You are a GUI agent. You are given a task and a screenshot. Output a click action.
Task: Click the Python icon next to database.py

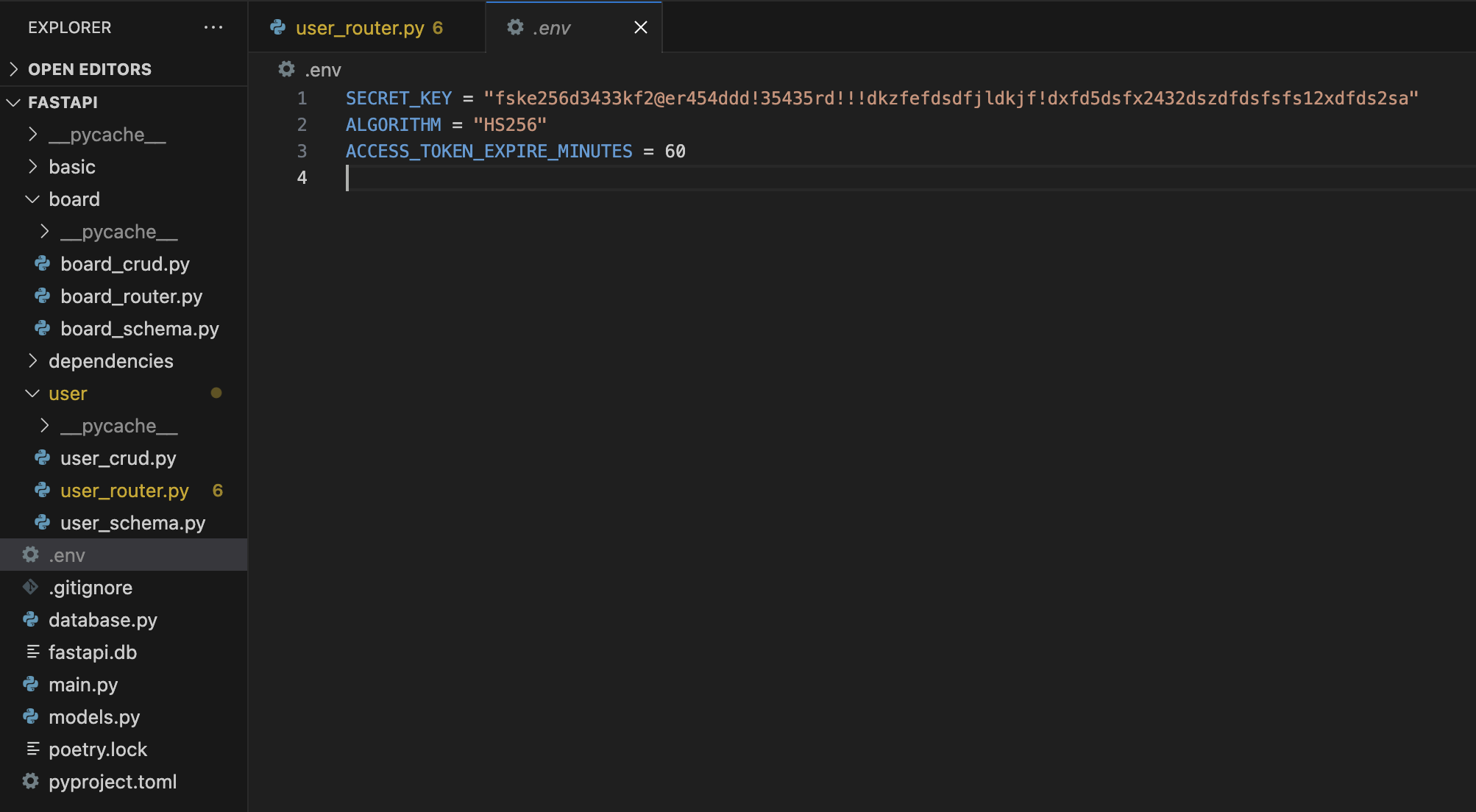pos(30,619)
